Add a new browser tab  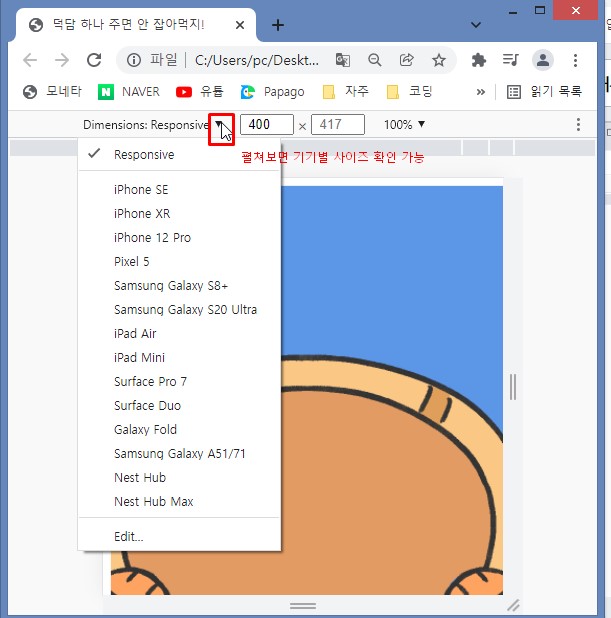tap(278, 25)
